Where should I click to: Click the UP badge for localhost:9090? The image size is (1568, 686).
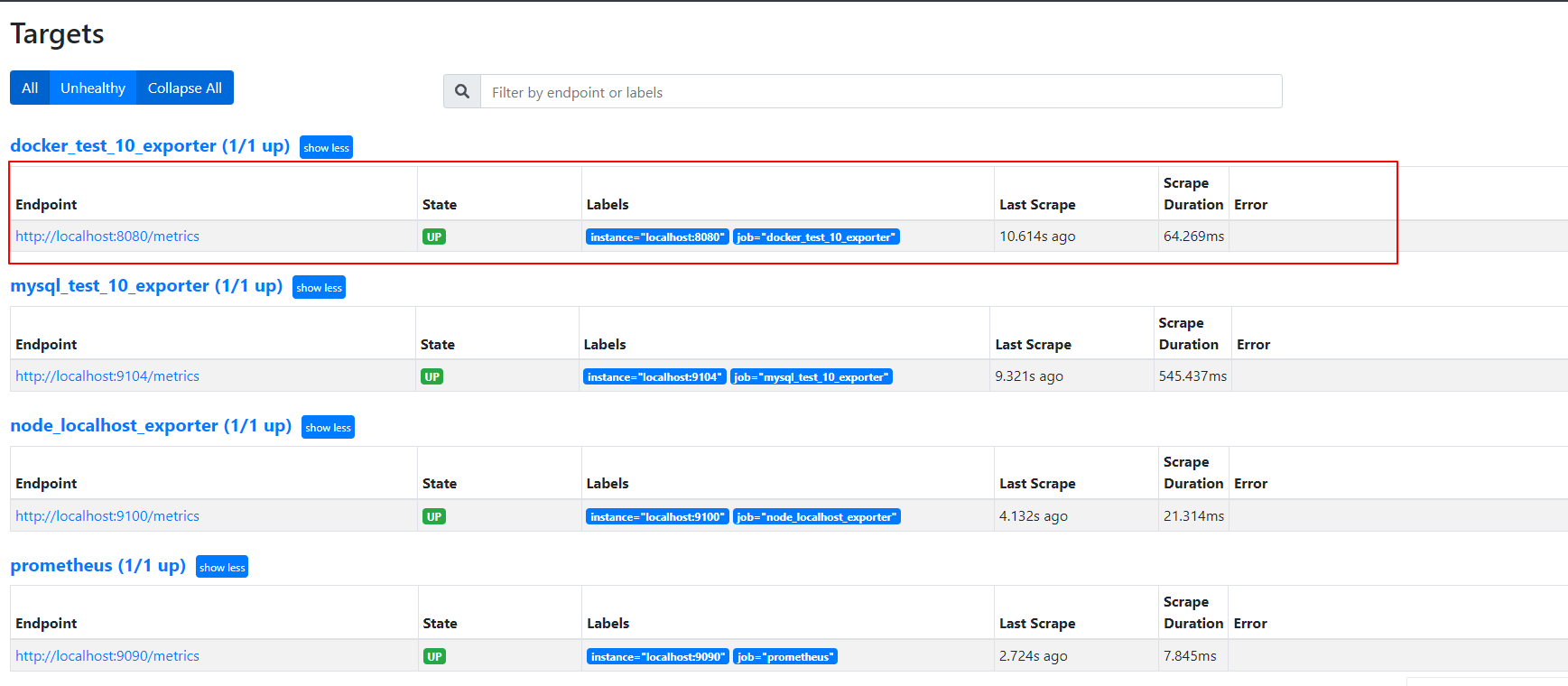pos(434,656)
